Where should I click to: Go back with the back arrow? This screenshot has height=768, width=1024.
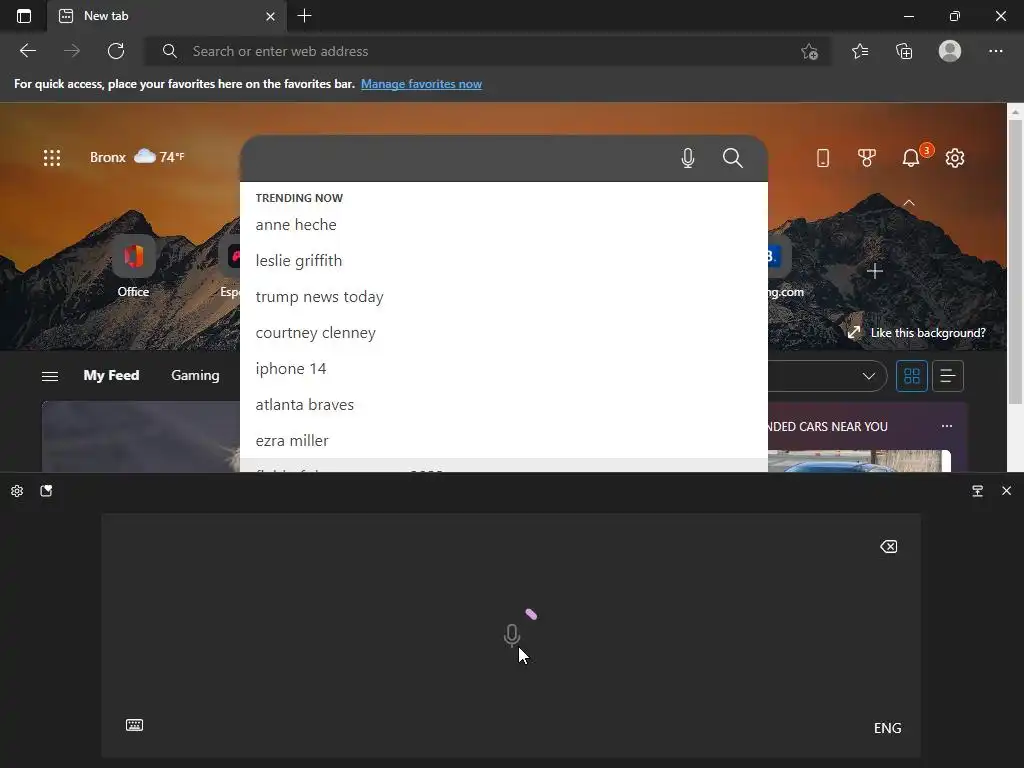[27, 51]
